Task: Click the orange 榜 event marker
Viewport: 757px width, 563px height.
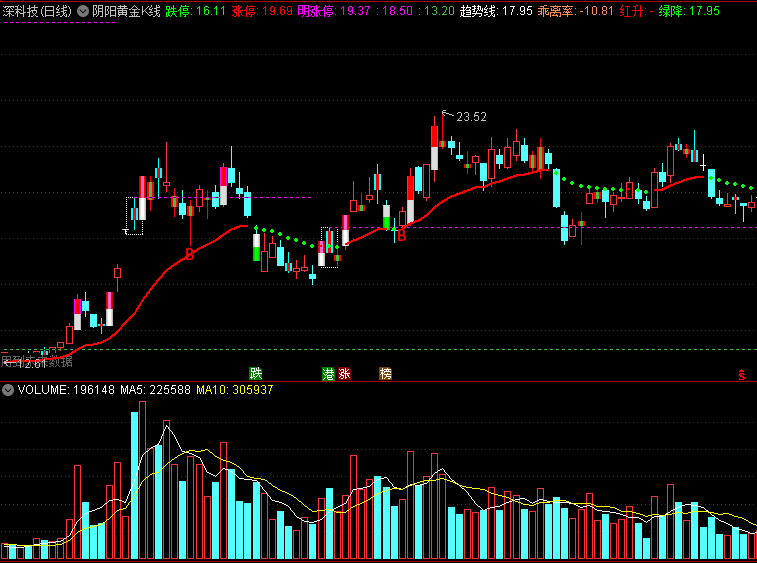Action: click(385, 373)
